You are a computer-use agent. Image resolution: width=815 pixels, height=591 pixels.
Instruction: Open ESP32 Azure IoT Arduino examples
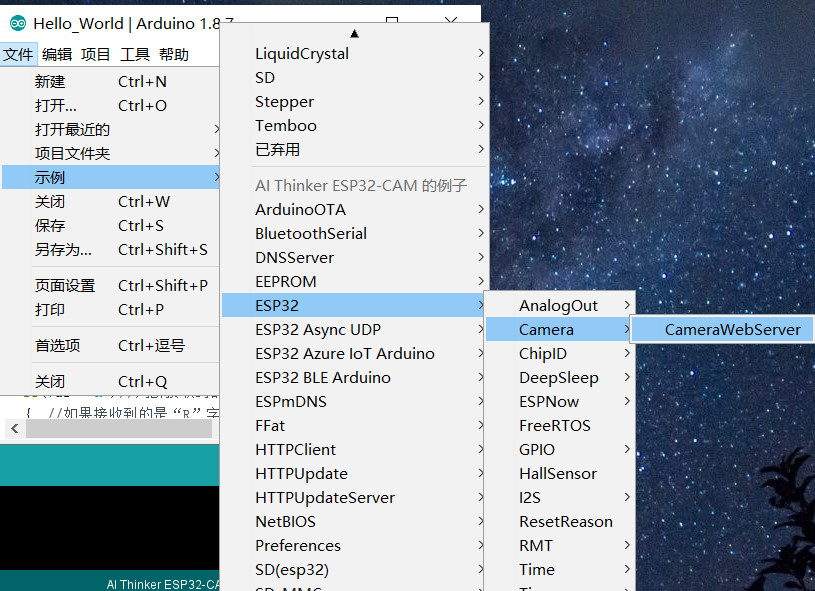[353, 353]
